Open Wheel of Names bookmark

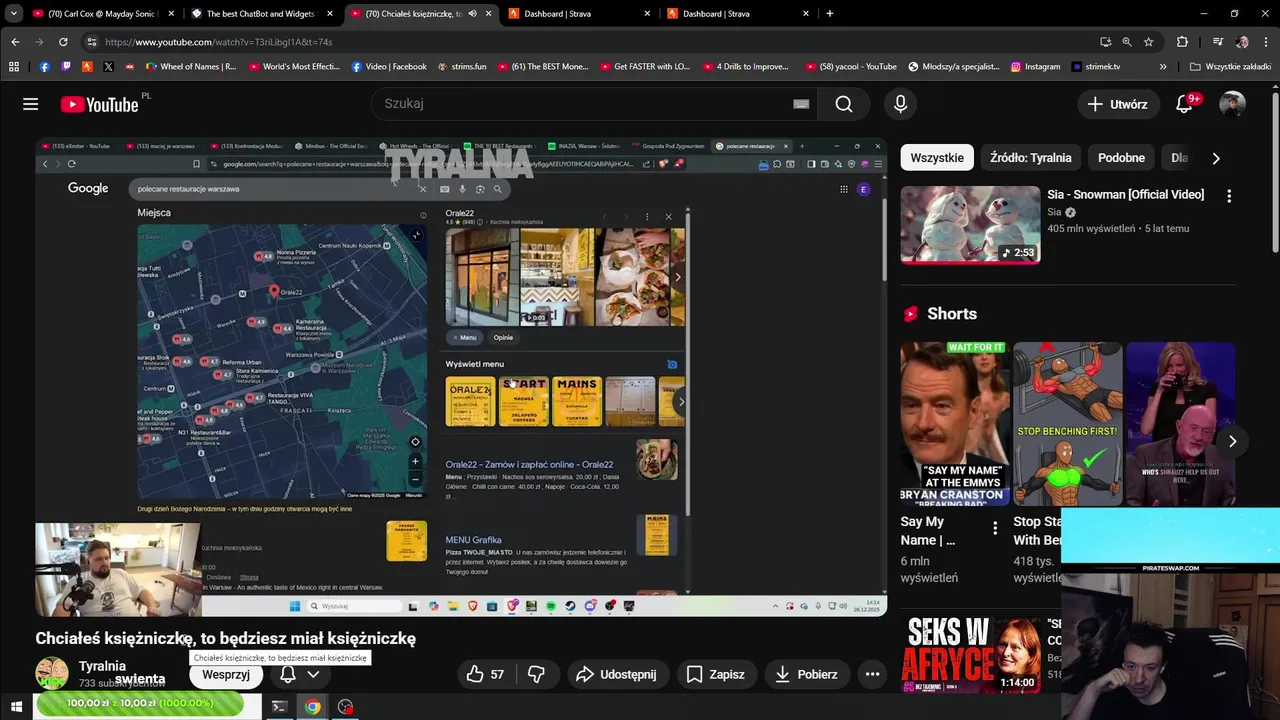[190, 67]
